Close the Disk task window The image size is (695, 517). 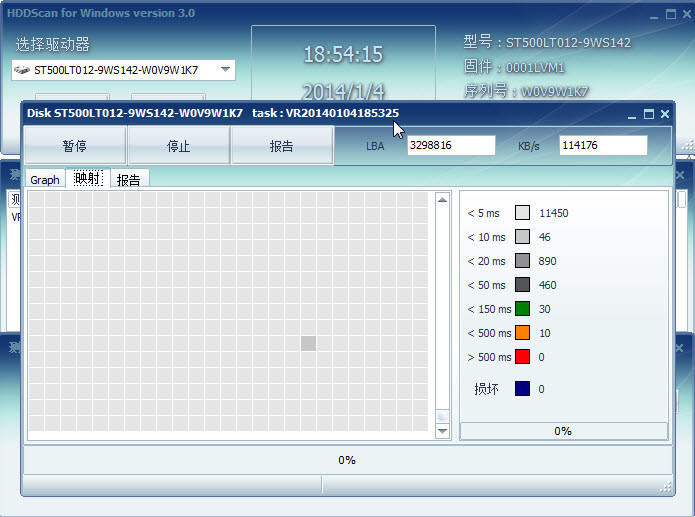click(665, 114)
